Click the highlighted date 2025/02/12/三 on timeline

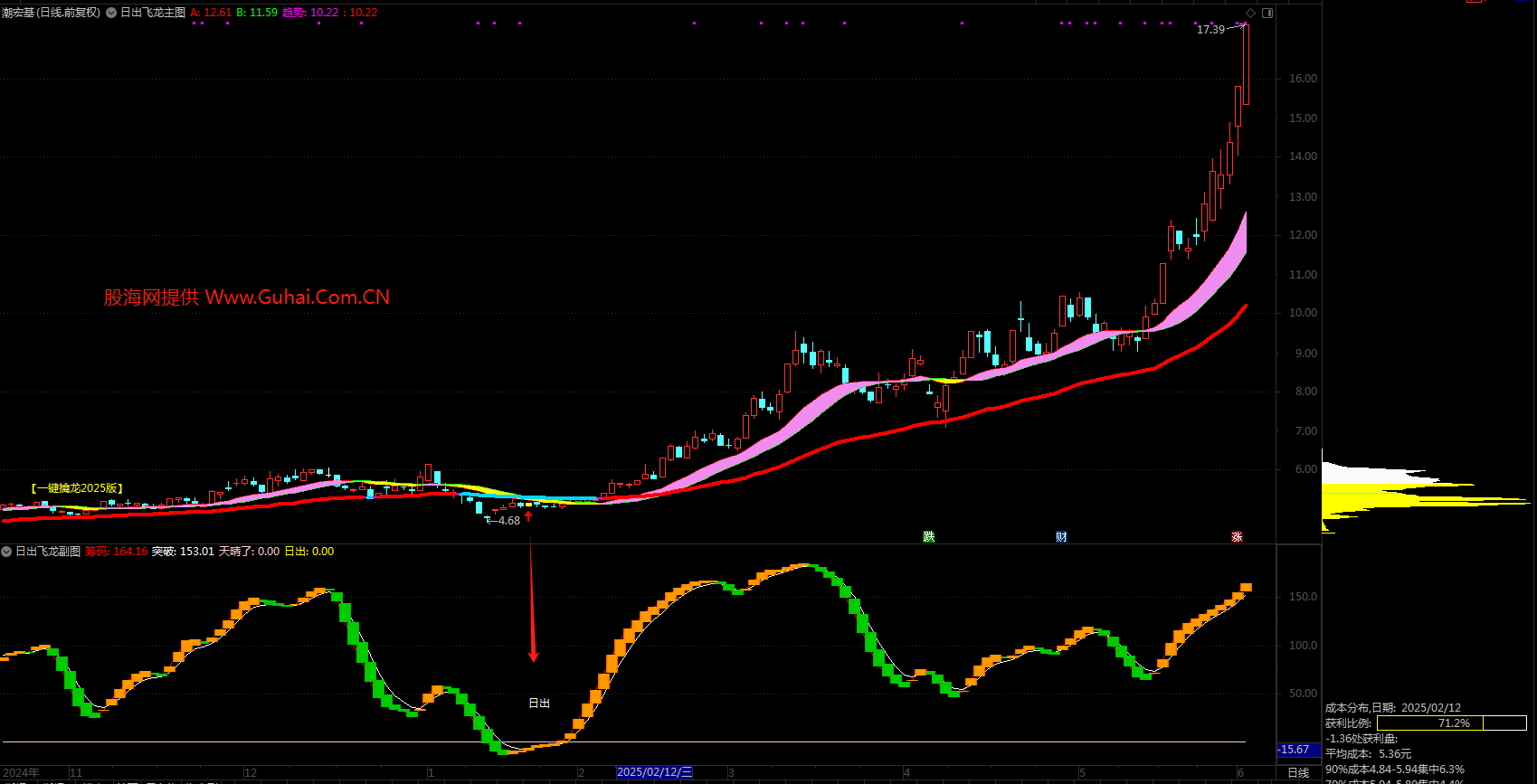coord(654,773)
